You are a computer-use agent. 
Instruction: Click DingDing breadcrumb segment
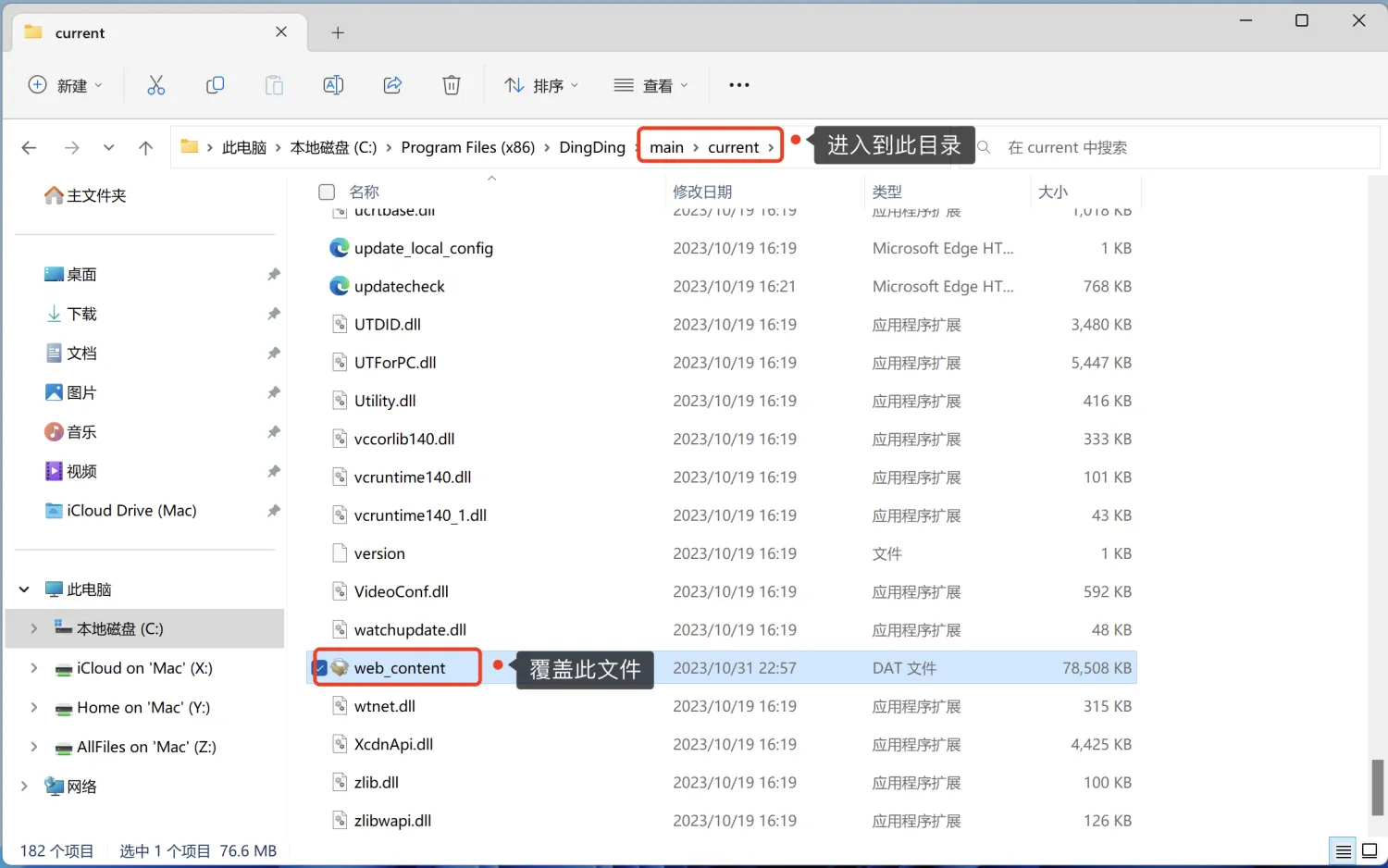click(592, 147)
